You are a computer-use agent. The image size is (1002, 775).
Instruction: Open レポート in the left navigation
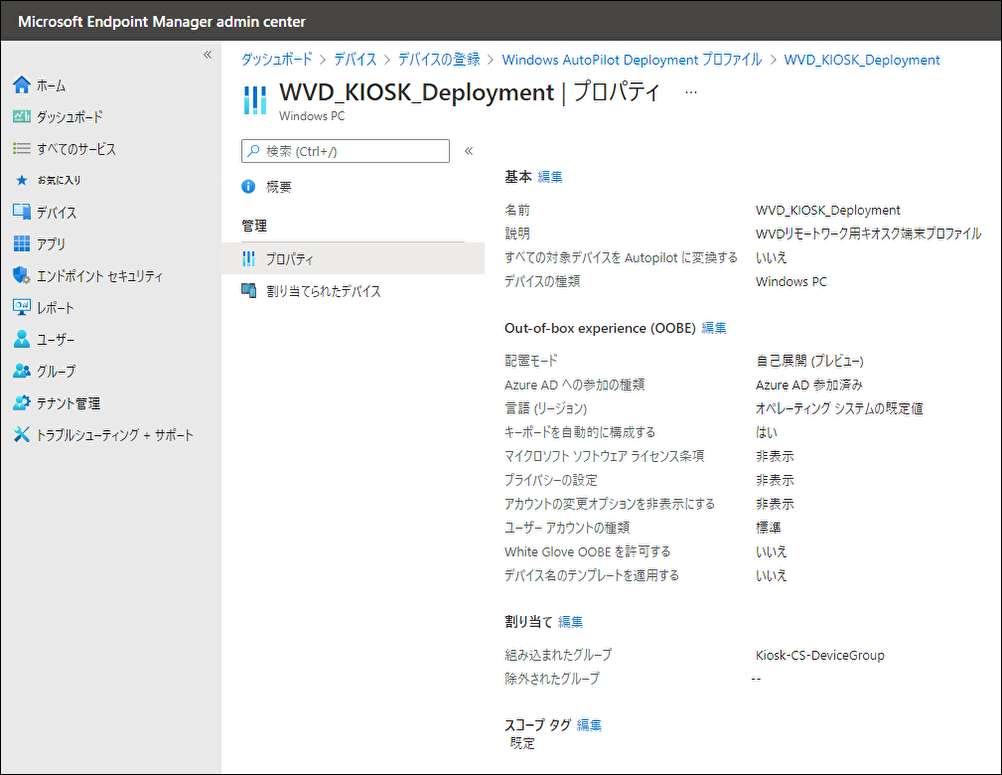coord(55,308)
